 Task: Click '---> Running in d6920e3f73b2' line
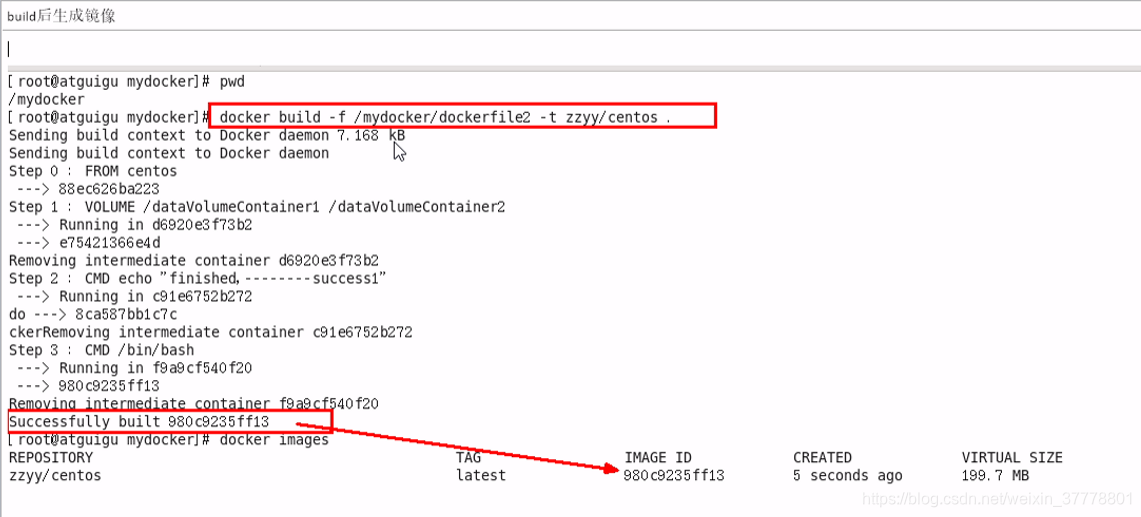point(134,224)
